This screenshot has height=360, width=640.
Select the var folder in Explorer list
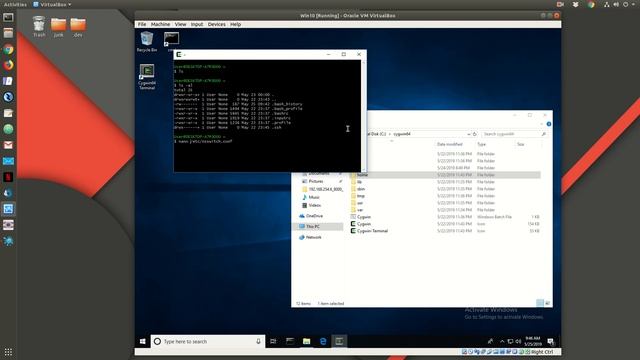(360, 210)
